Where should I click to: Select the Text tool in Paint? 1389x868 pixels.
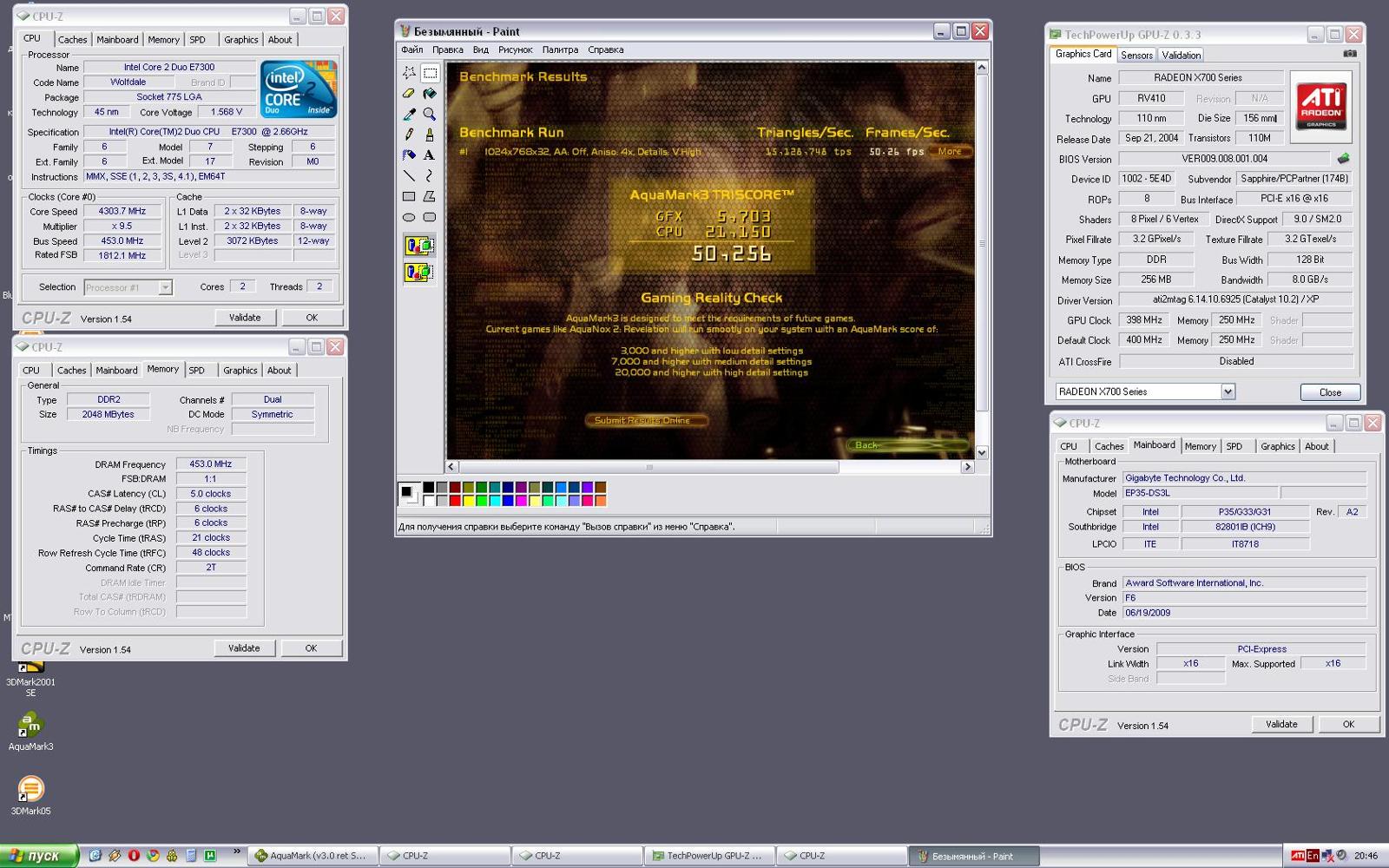(430, 155)
